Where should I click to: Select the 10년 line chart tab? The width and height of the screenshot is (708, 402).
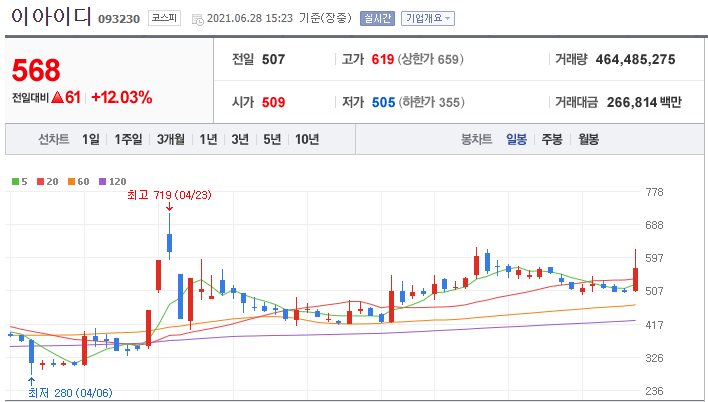coord(307,139)
